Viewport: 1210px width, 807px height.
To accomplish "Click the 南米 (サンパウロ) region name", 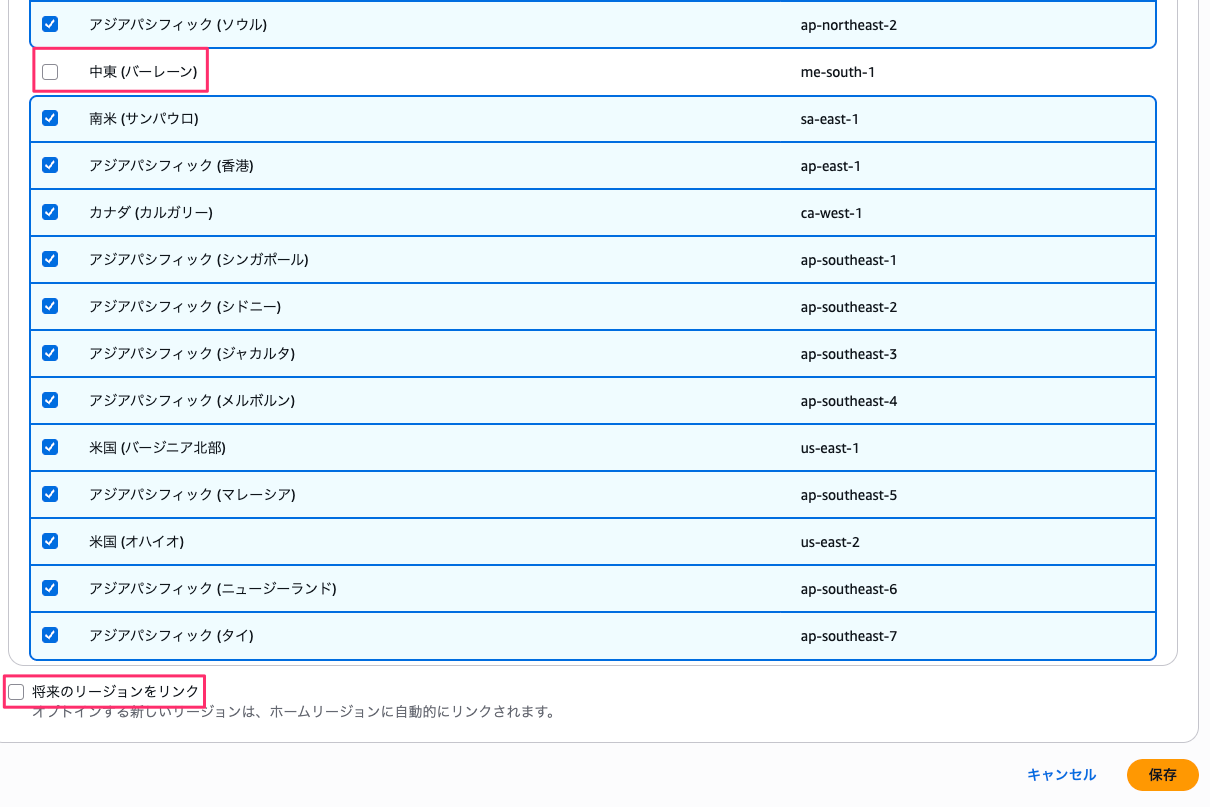I will pos(144,119).
